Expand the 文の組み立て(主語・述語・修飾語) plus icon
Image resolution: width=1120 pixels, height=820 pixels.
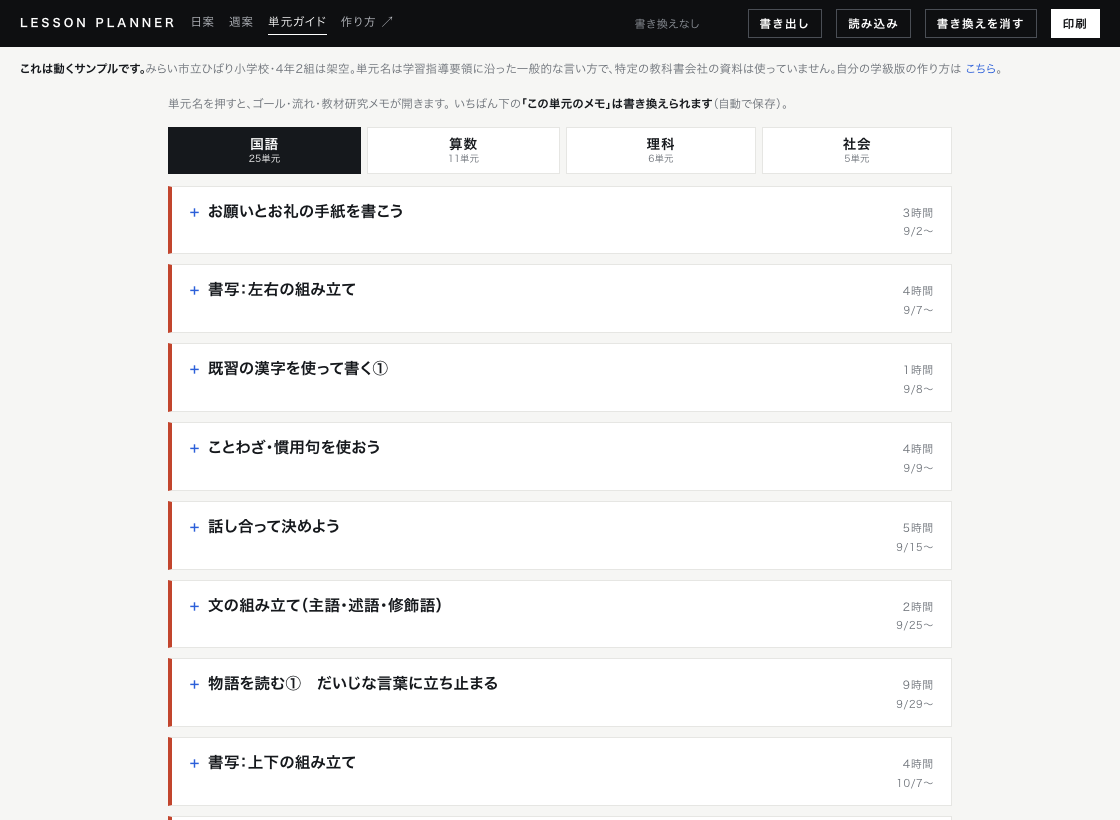(194, 606)
